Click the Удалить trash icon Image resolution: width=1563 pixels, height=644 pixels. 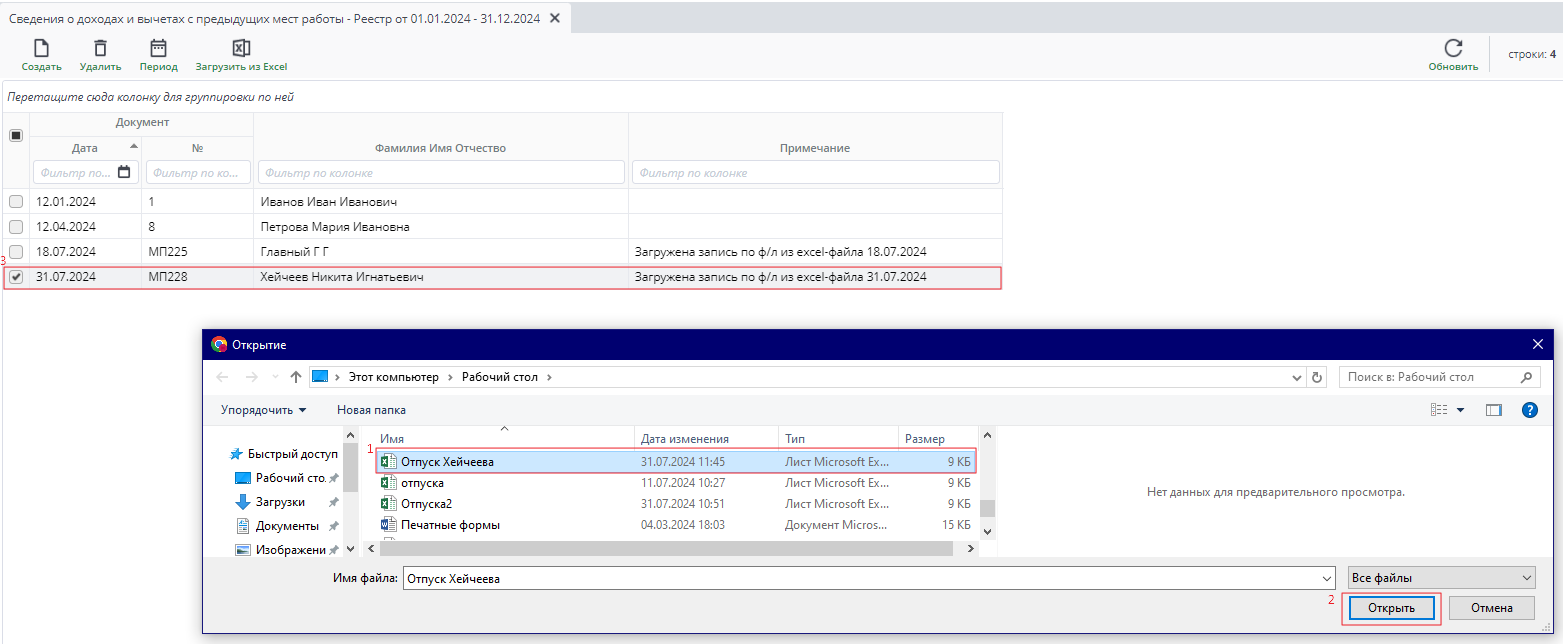point(100,49)
